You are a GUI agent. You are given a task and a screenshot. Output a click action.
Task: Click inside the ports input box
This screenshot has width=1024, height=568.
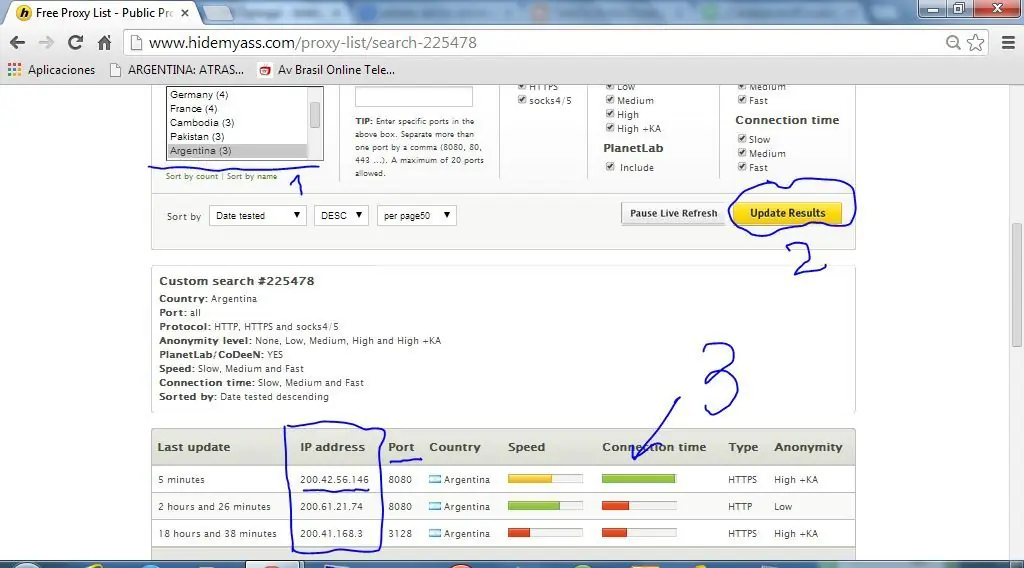pos(413,97)
